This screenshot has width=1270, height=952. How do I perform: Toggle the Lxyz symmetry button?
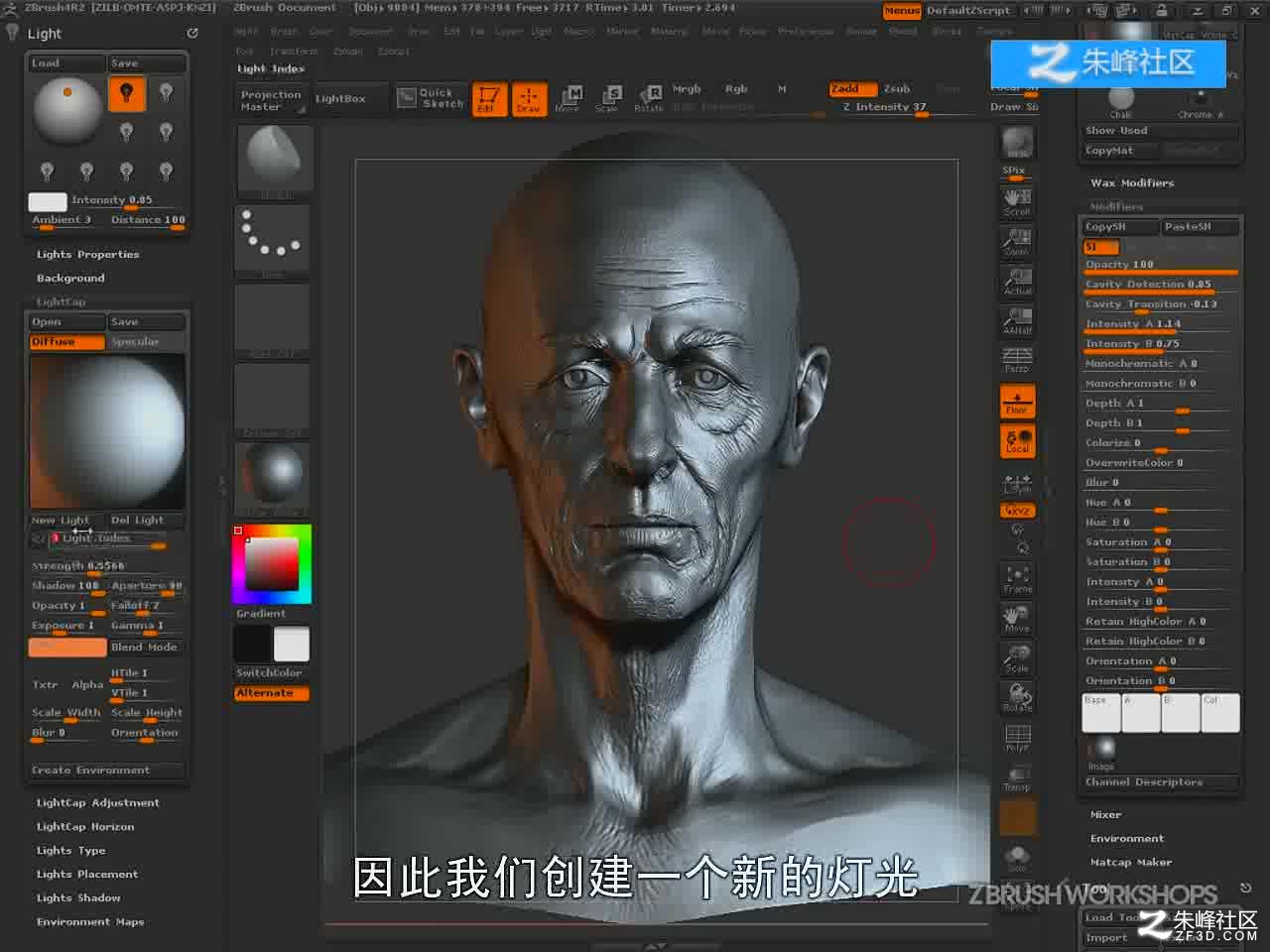click(1017, 511)
